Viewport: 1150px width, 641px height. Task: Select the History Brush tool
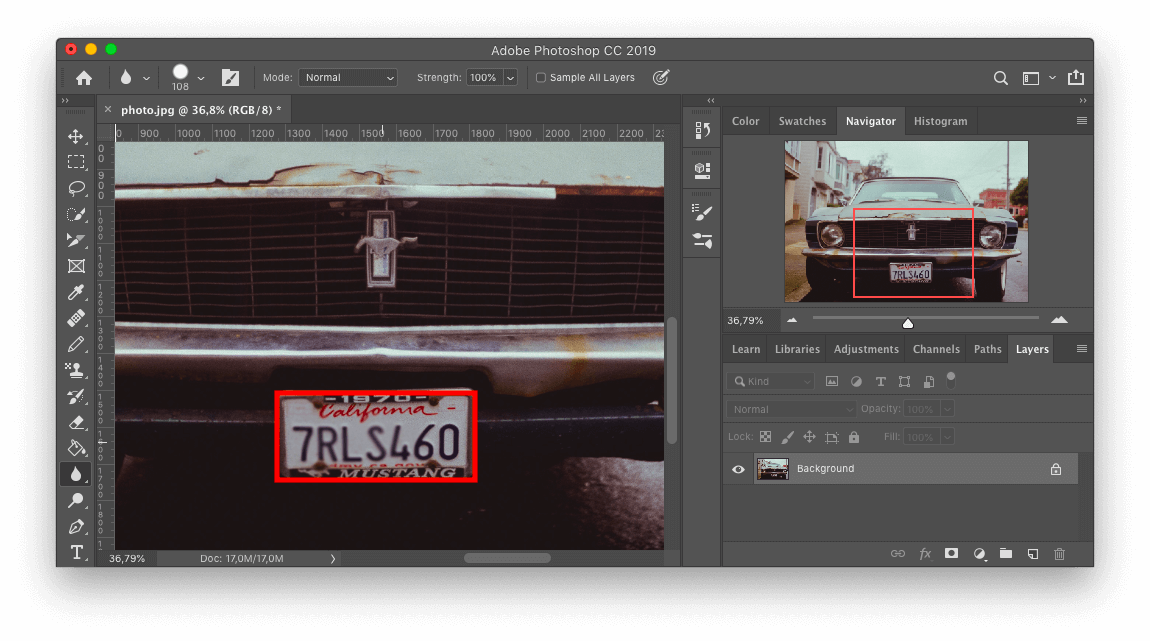pyautogui.click(x=76, y=396)
